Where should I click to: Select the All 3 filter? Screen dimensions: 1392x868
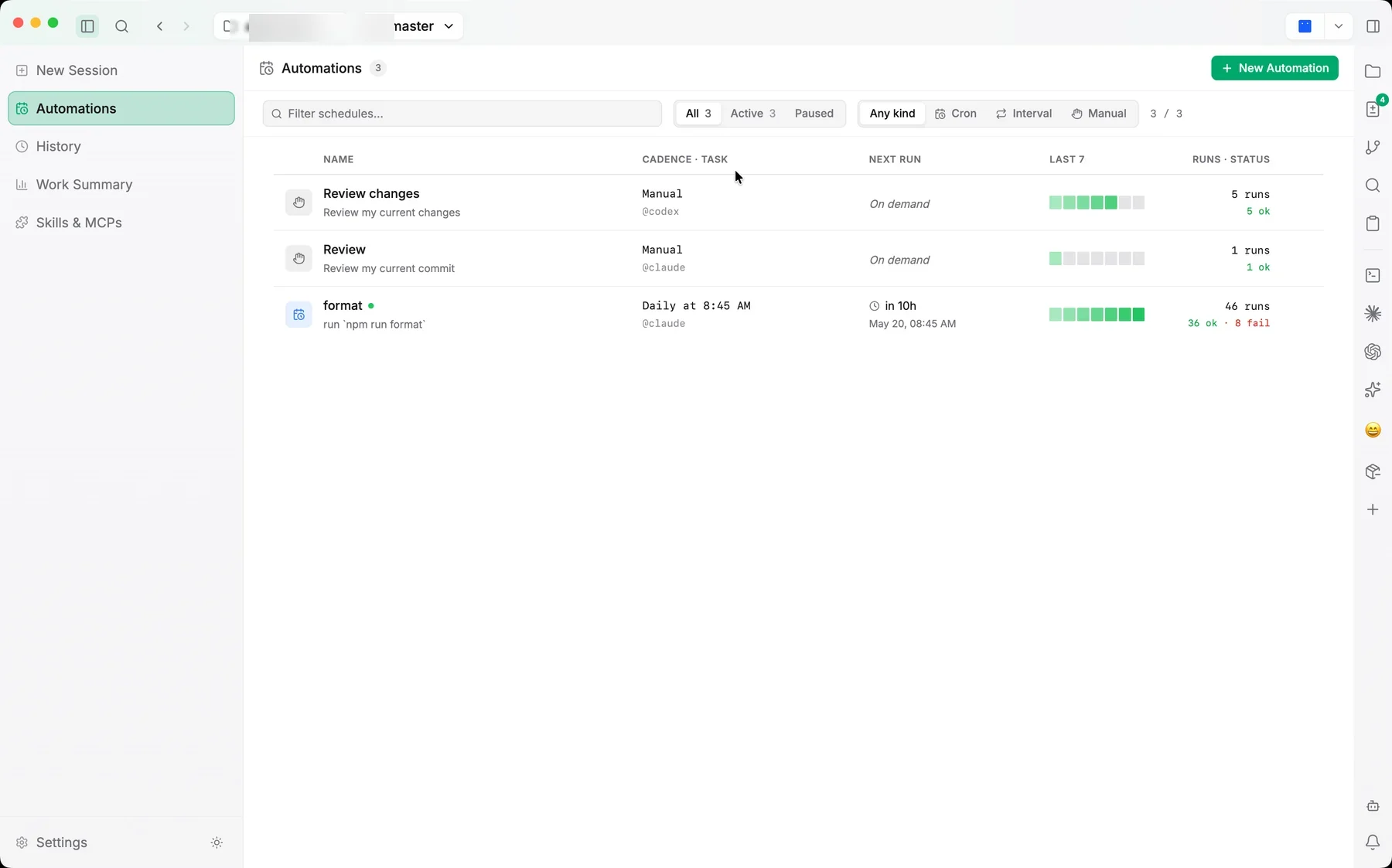(x=698, y=114)
